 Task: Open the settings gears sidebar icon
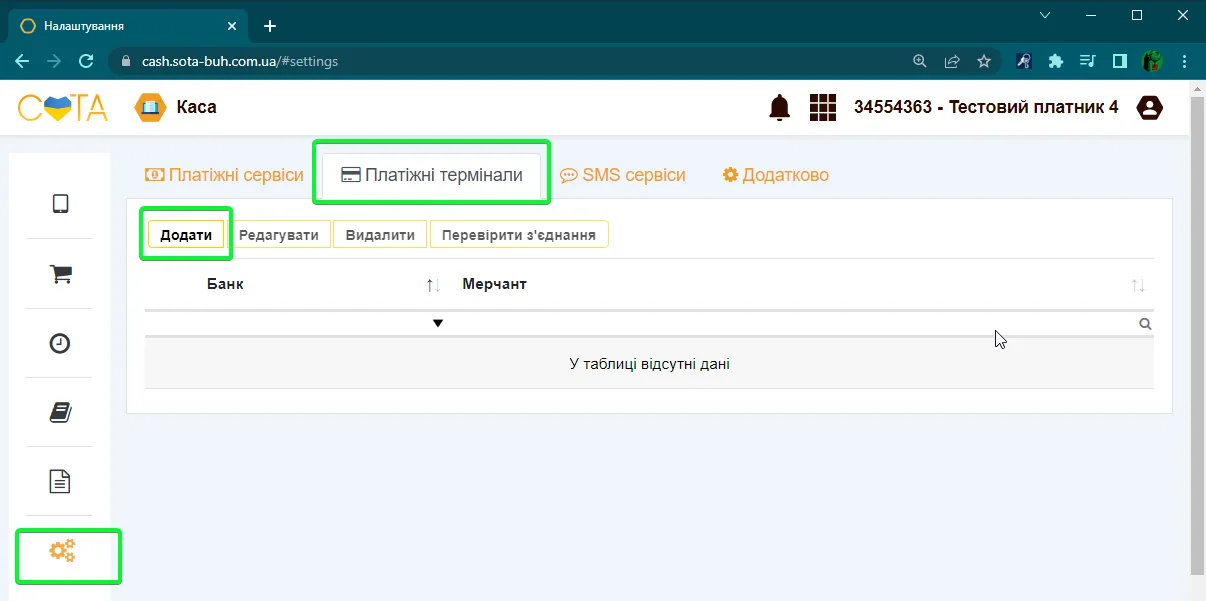click(63, 550)
